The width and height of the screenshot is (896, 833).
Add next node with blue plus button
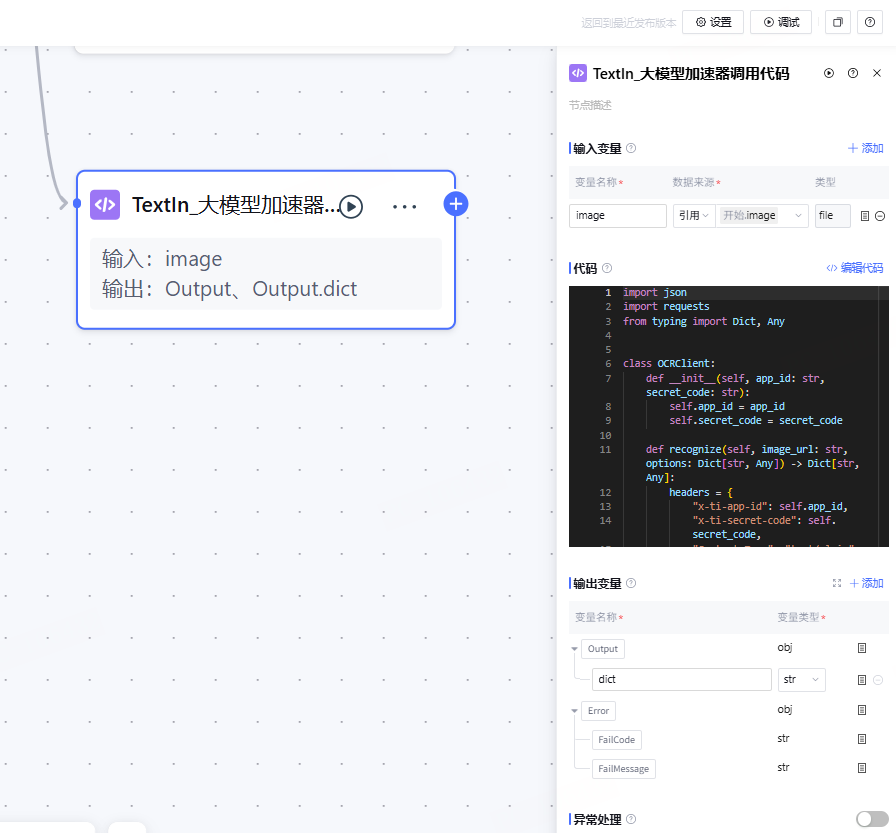[x=455, y=204]
